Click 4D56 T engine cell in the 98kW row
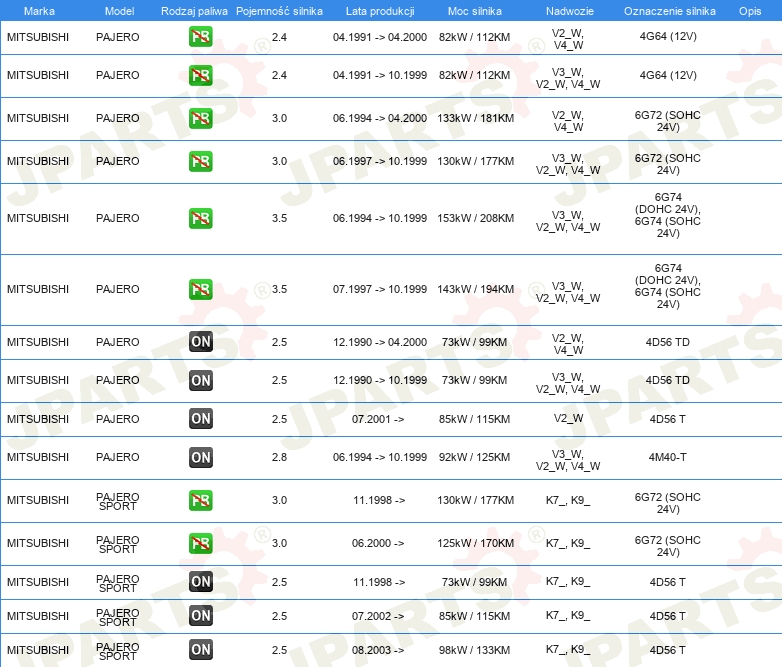This screenshot has width=782, height=667. [668, 650]
